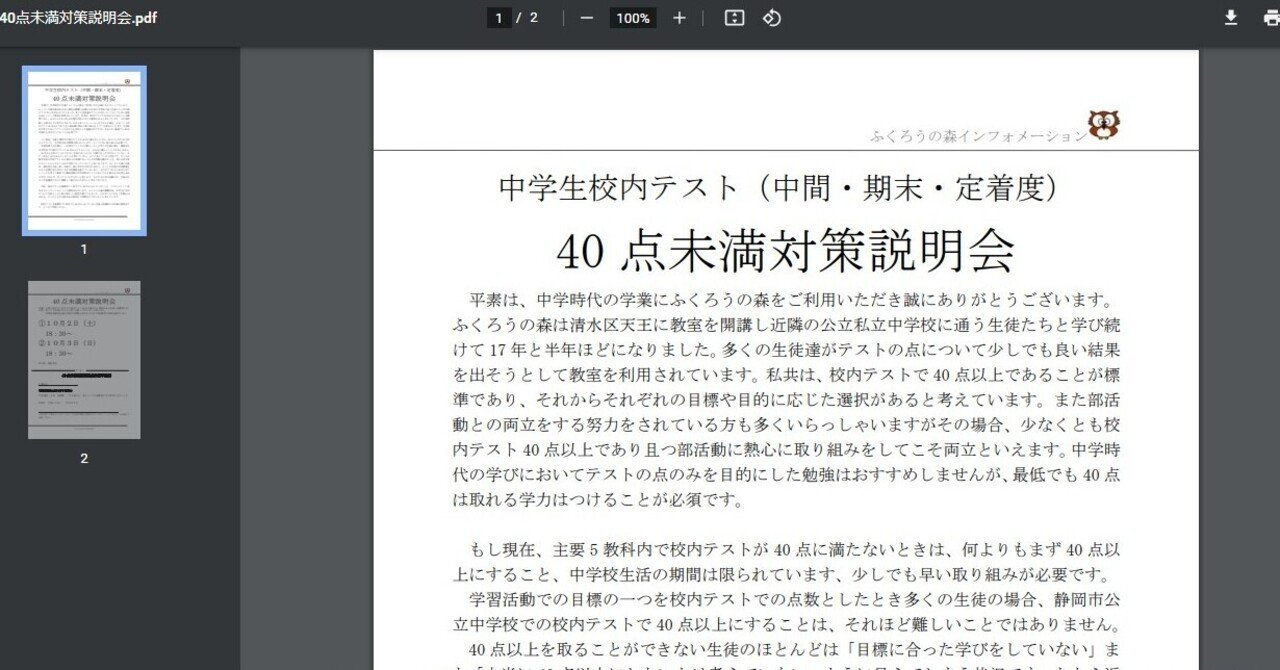Select the owl illustration near ふくろうの森インフォメーション
1280x670 pixels.
pyautogui.click(x=1104, y=125)
